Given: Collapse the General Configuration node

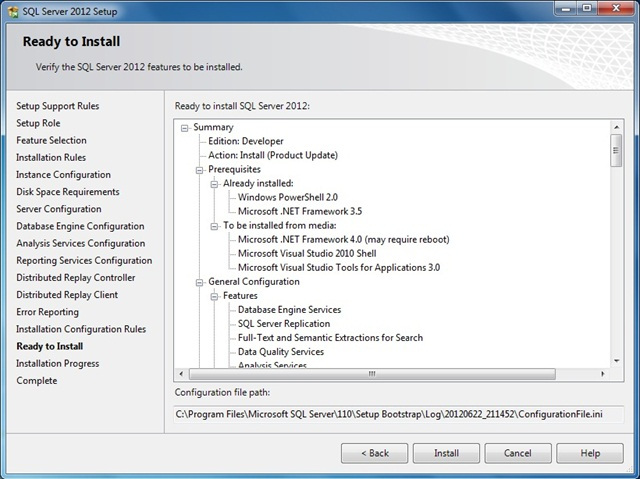Looking at the screenshot, I should [199, 282].
